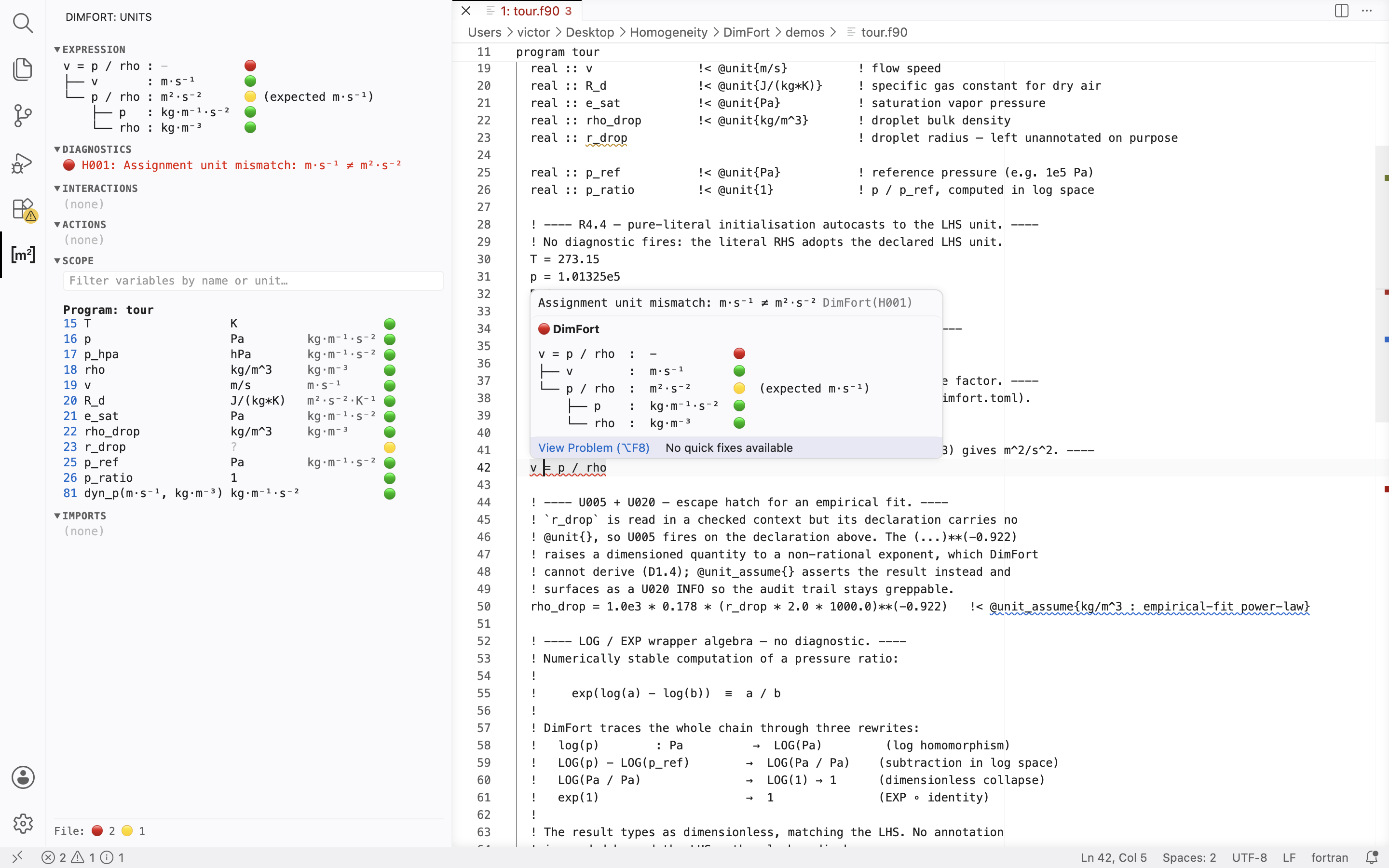Viewport: 1389px width, 868px height.
Task: Click View Problem link in hover popup
Action: 594,448
